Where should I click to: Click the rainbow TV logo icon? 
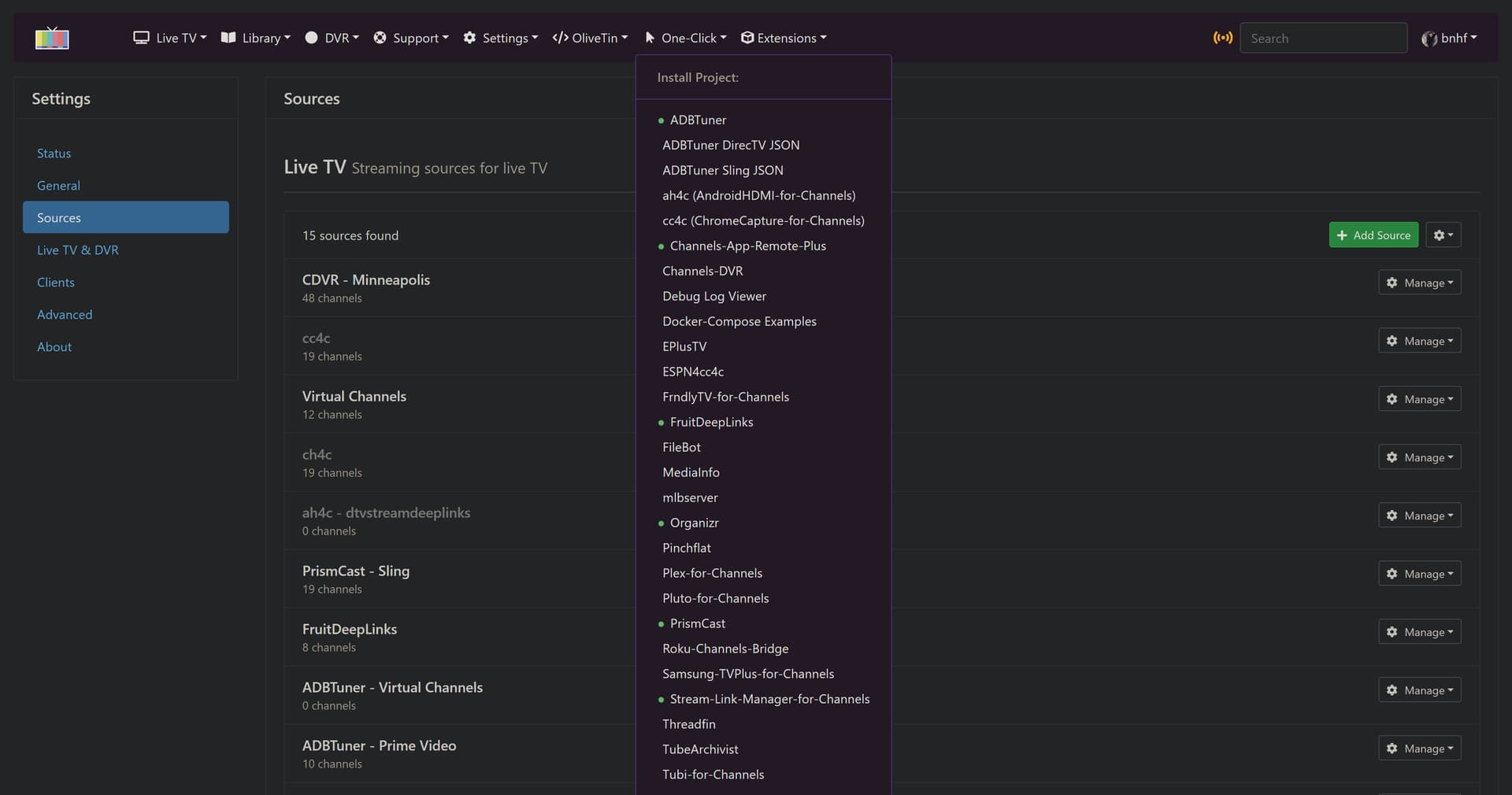[x=52, y=38]
